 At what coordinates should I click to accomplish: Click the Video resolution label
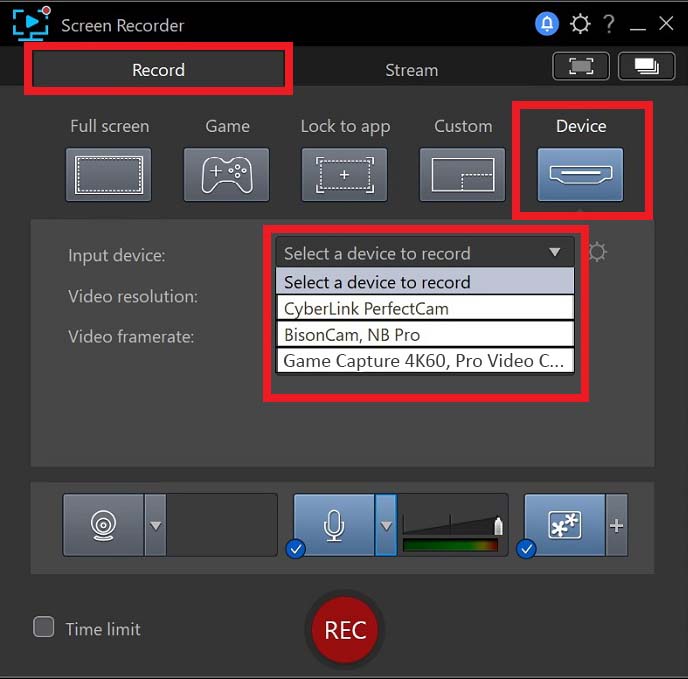pos(133,297)
